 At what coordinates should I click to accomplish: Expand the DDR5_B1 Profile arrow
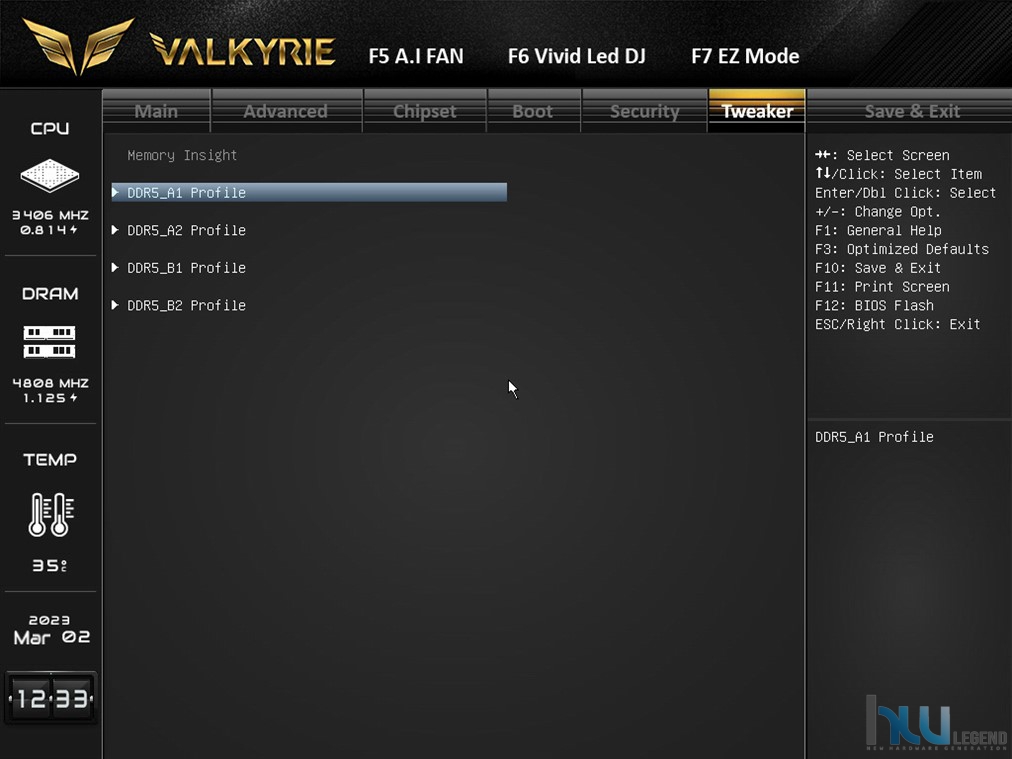click(x=115, y=267)
